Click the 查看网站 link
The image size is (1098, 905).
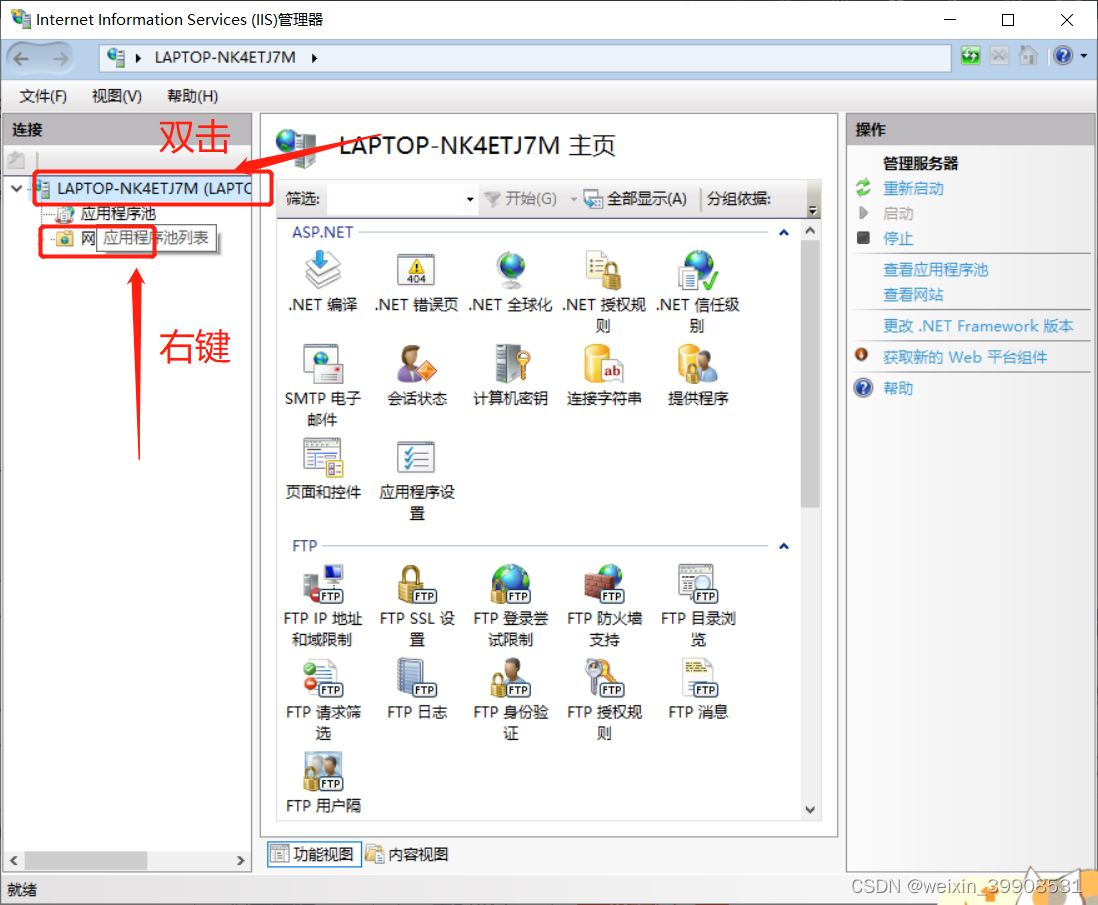coord(913,295)
